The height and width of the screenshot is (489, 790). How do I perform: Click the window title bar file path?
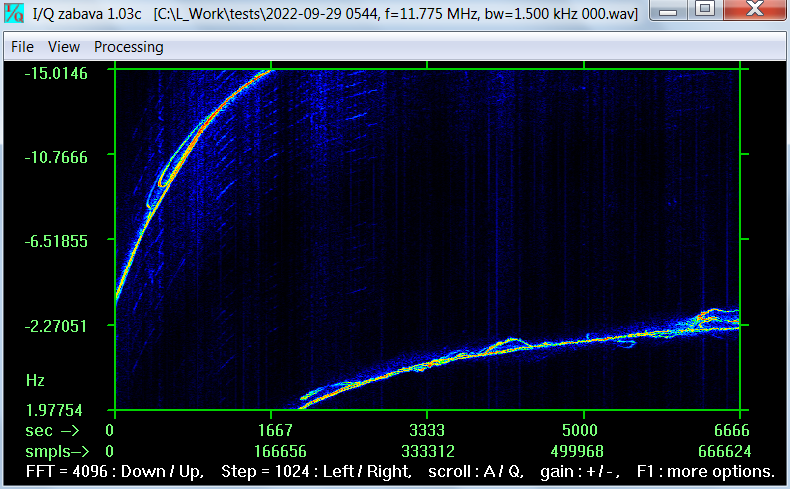click(396, 14)
